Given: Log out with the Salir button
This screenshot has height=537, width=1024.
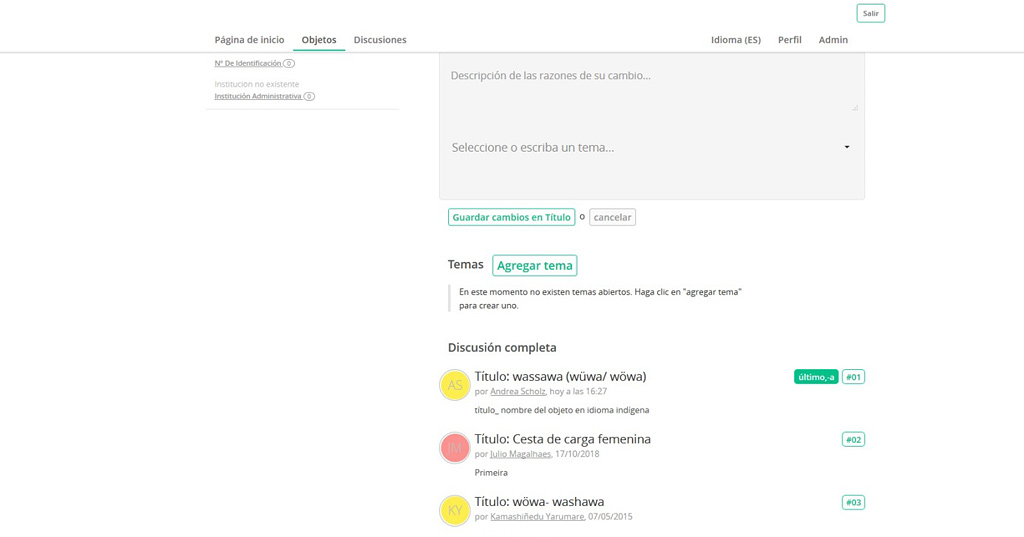Looking at the screenshot, I should [x=871, y=13].
